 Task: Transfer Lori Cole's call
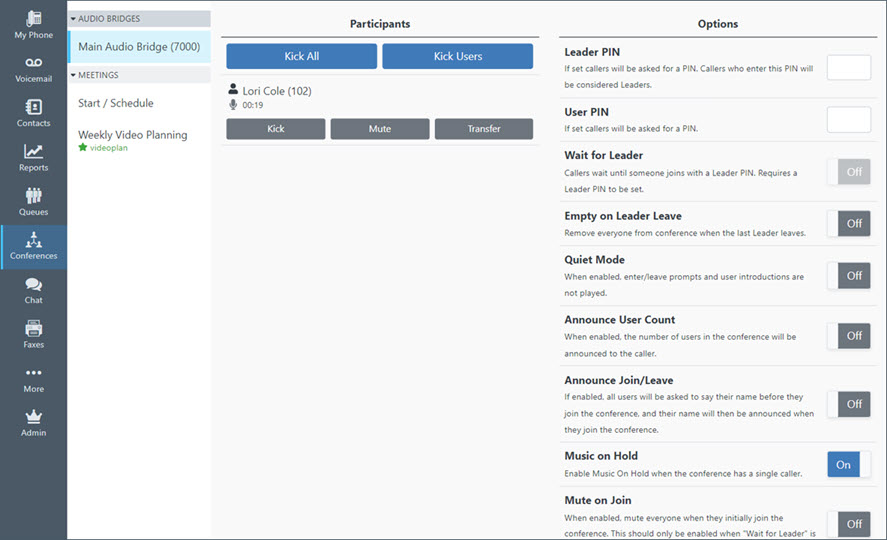484,129
